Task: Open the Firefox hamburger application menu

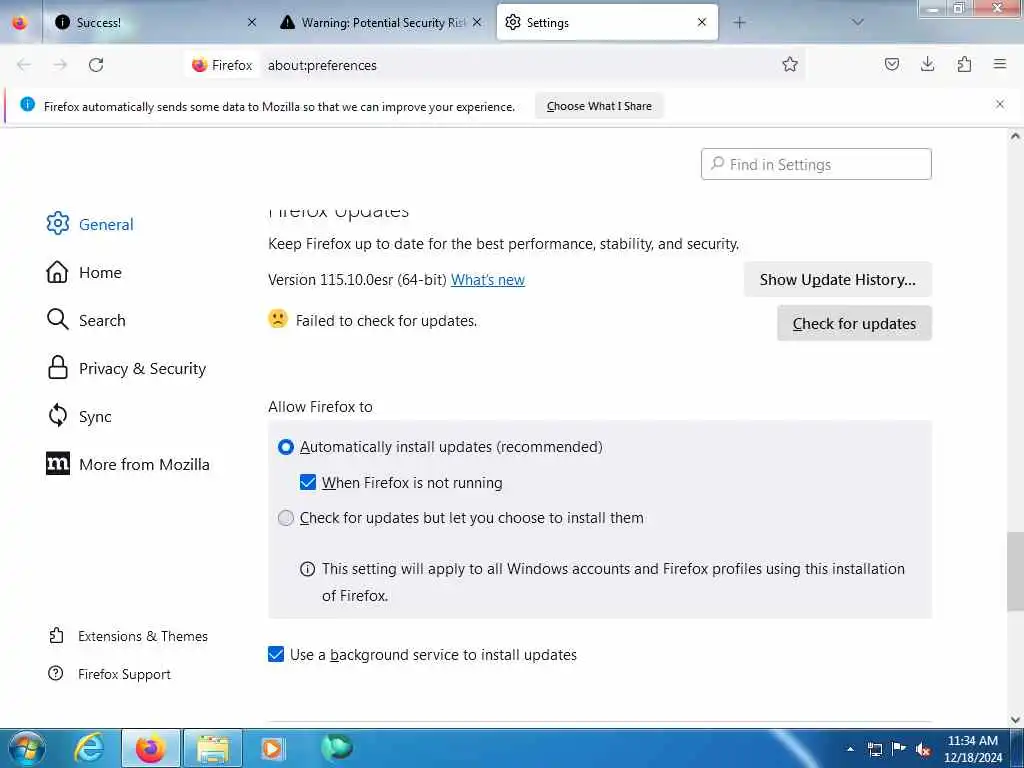Action: (1000, 64)
